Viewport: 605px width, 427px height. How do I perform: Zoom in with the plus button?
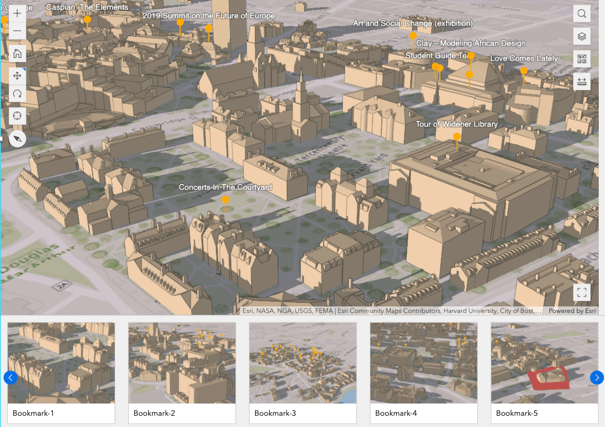[x=17, y=14]
